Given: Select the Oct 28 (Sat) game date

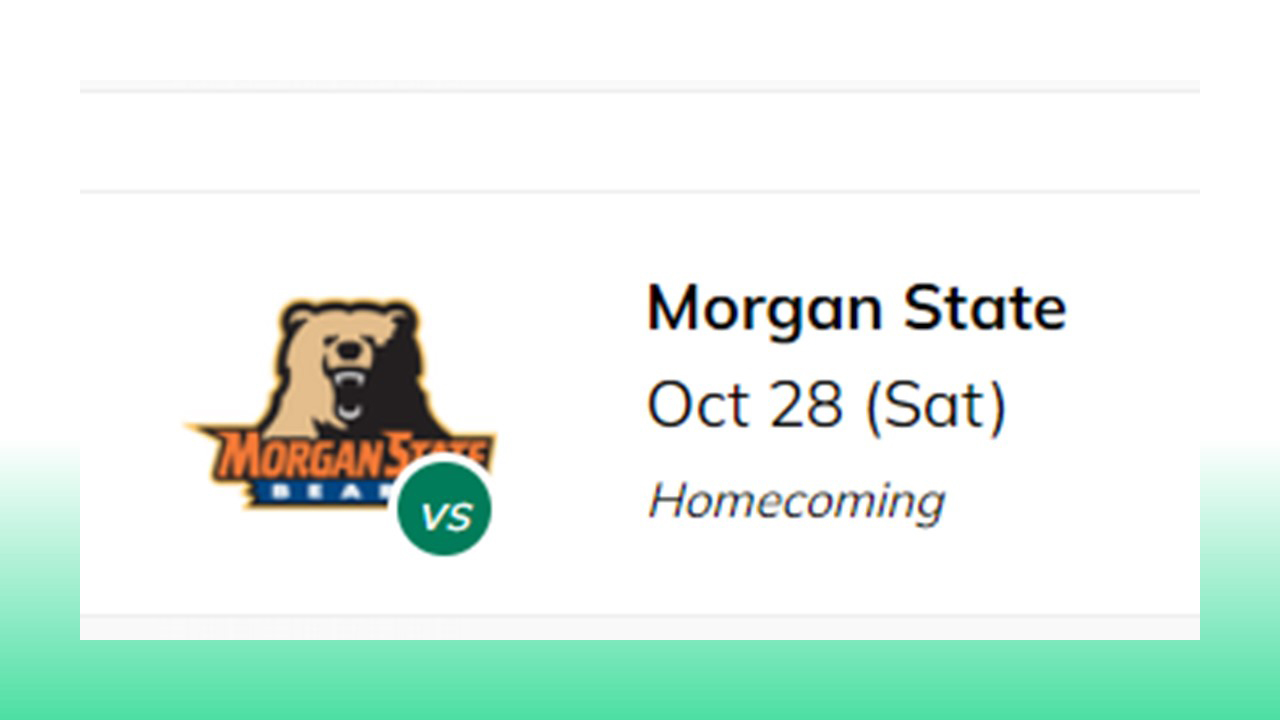Looking at the screenshot, I should [x=827, y=405].
